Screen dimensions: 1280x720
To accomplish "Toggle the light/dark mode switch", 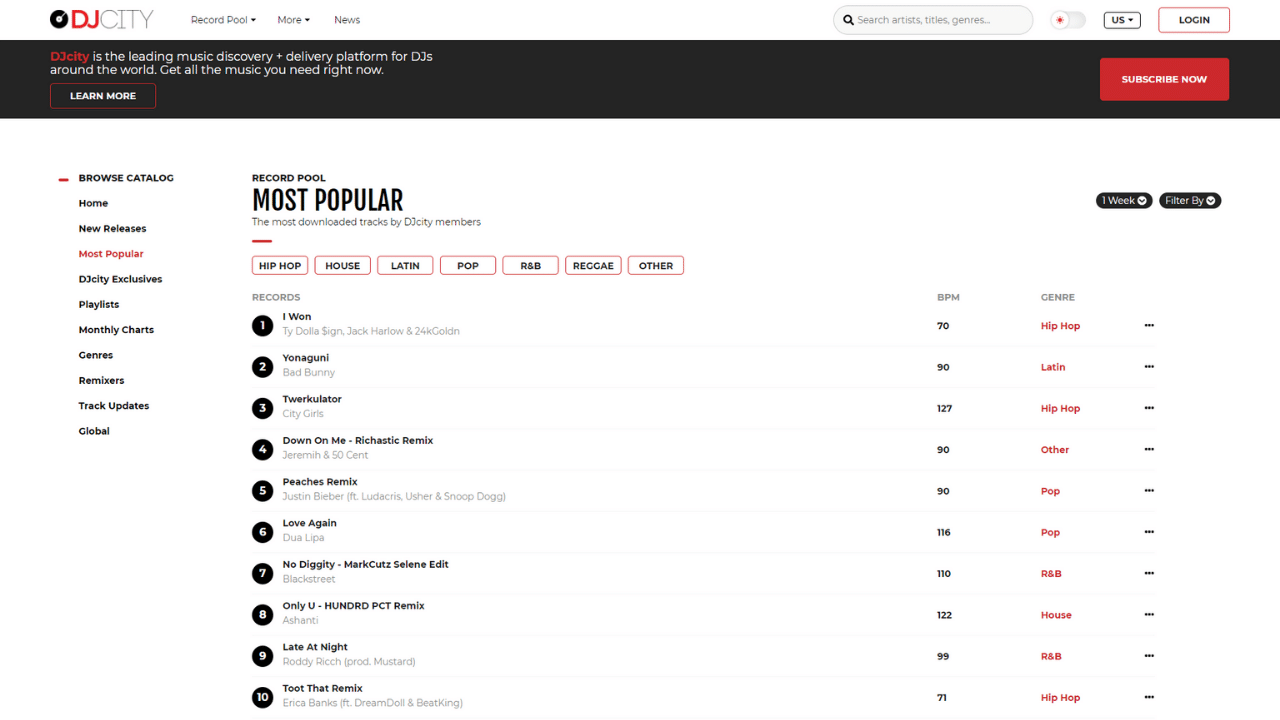I will tap(1067, 19).
